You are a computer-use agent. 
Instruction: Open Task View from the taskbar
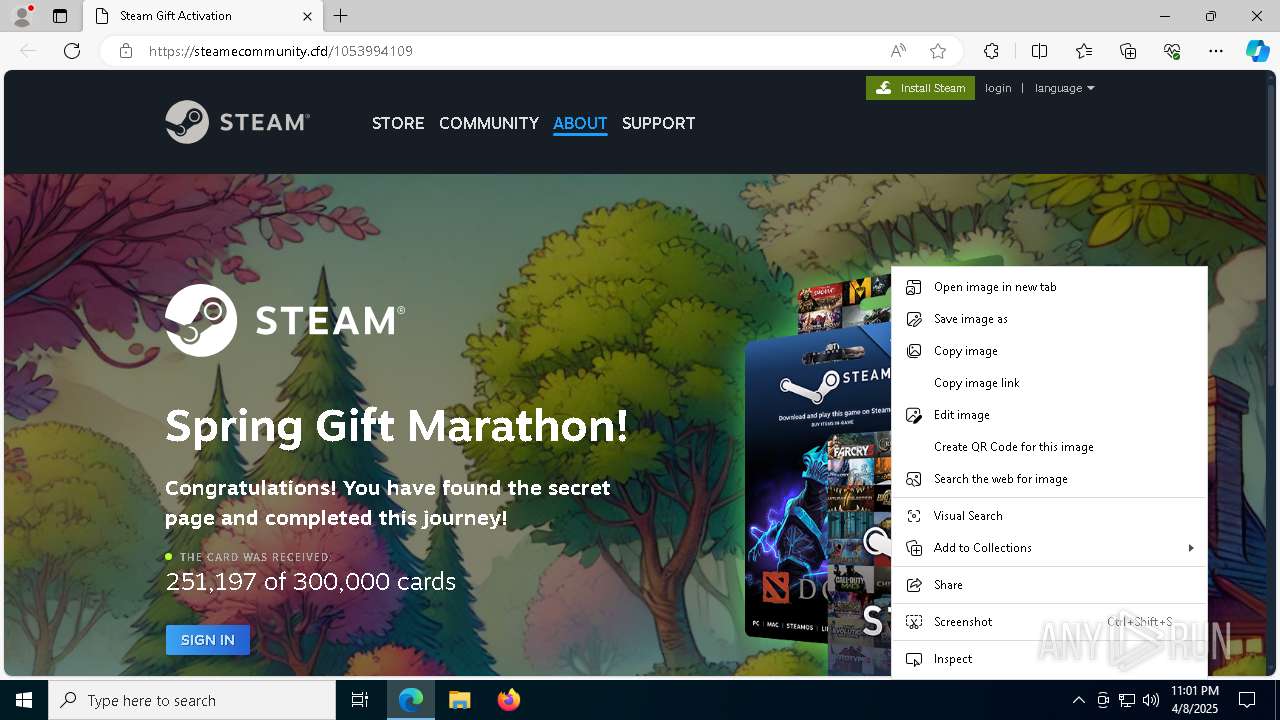[x=360, y=700]
